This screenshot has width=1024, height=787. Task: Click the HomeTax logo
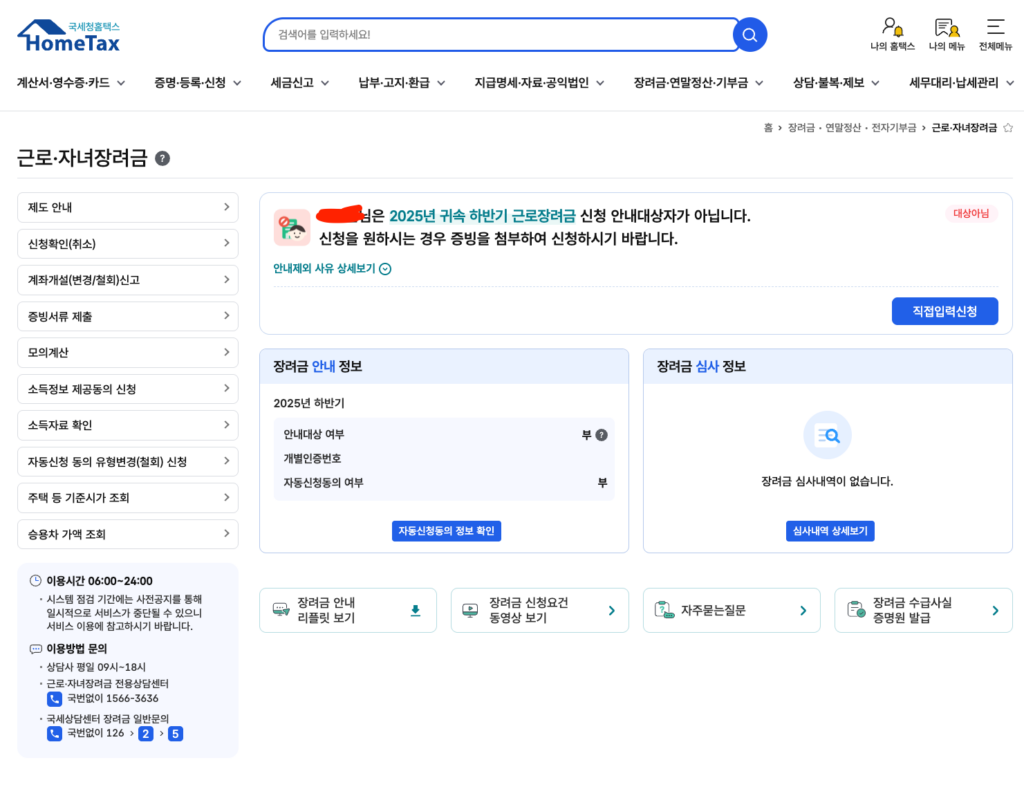tap(68, 34)
